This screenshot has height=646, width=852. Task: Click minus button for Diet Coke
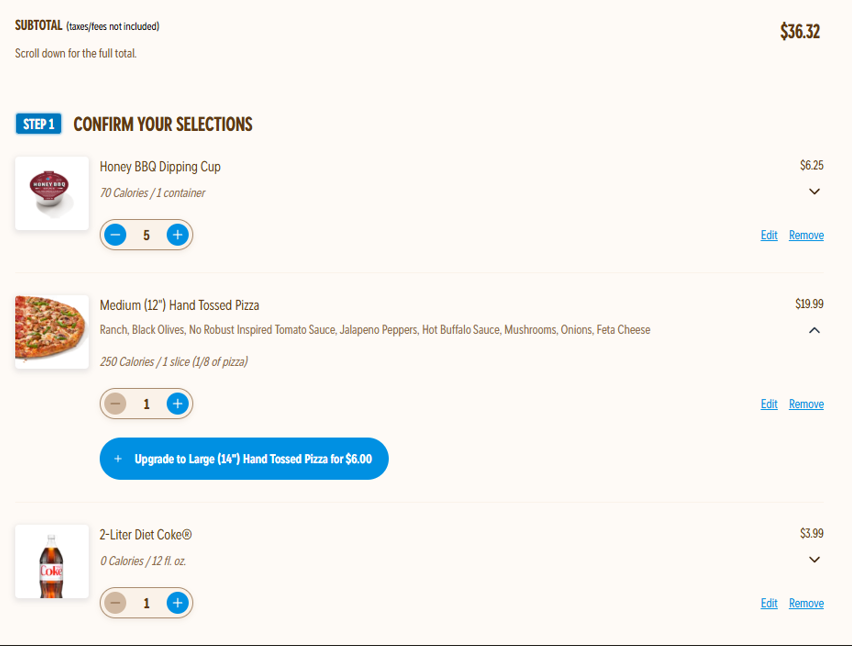coord(116,603)
